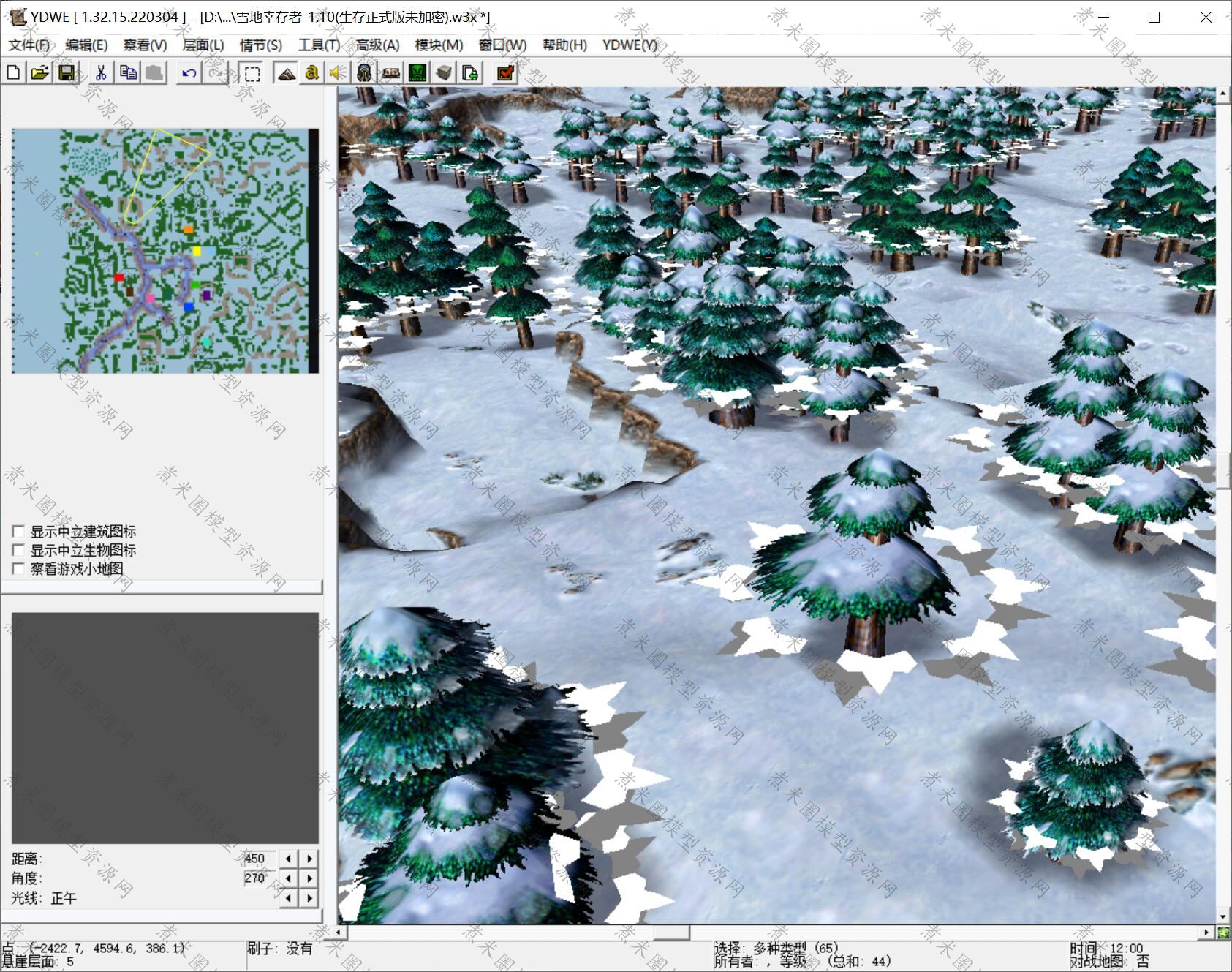The image size is (1232, 972).
Task: Toggle 显示中立生物图标 checkbox
Action: [19, 550]
